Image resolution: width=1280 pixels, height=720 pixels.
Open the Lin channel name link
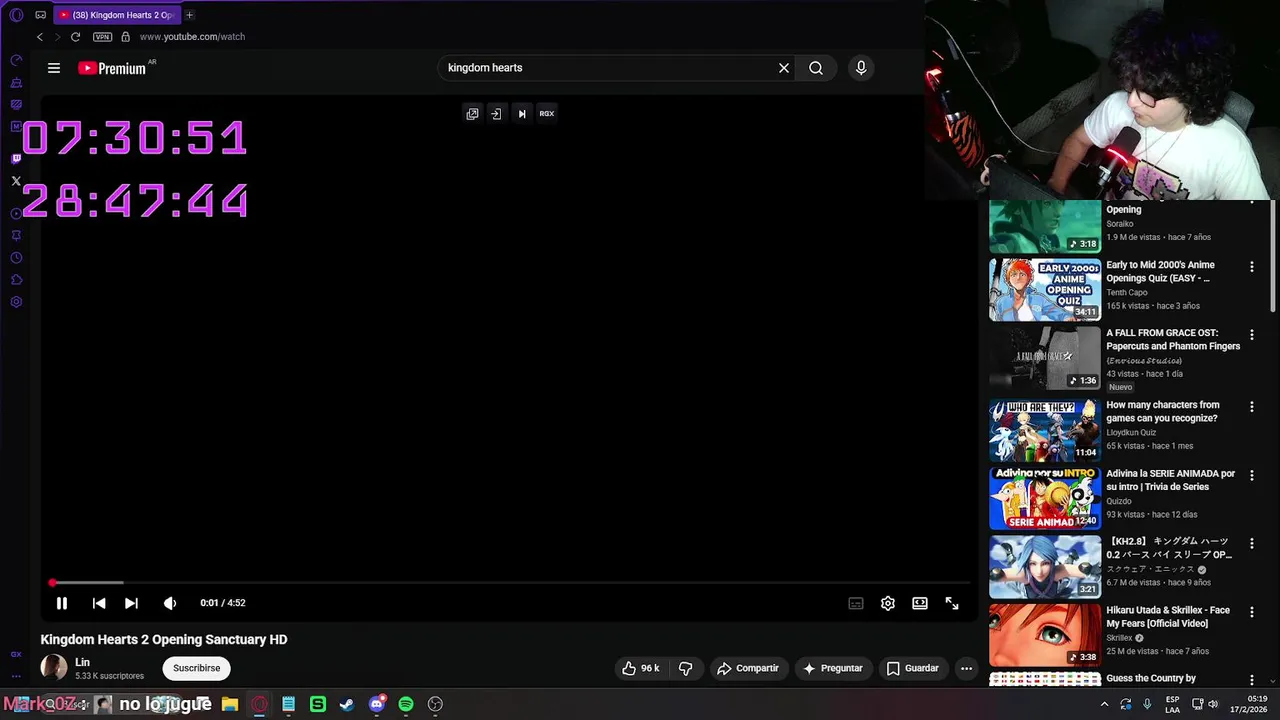click(83, 662)
